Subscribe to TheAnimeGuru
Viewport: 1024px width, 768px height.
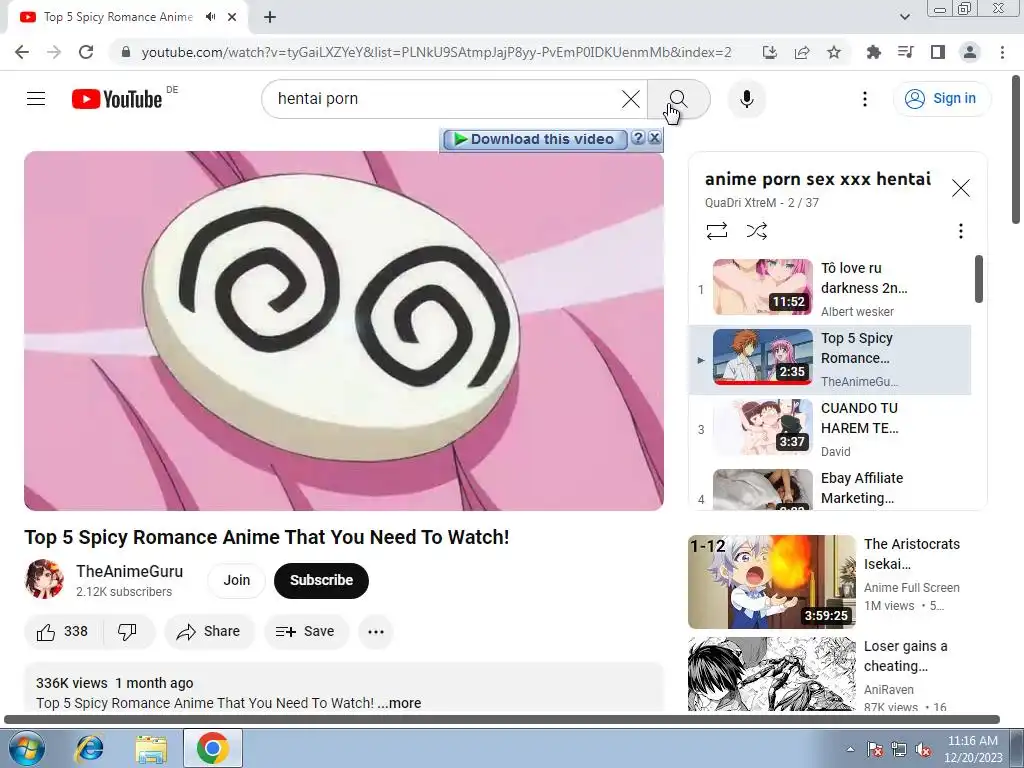tap(321, 580)
